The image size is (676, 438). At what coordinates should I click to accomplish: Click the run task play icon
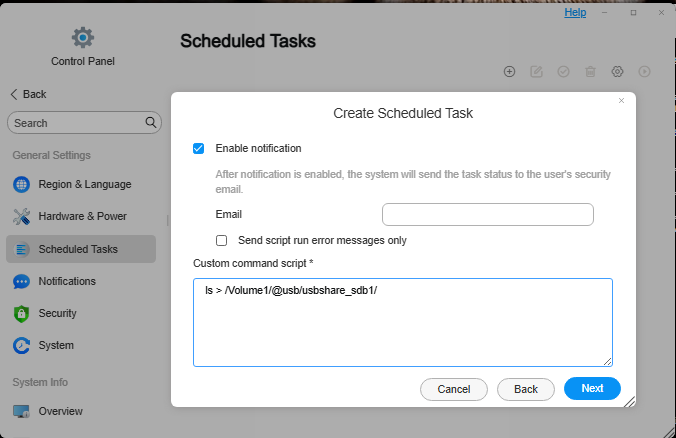(x=644, y=72)
